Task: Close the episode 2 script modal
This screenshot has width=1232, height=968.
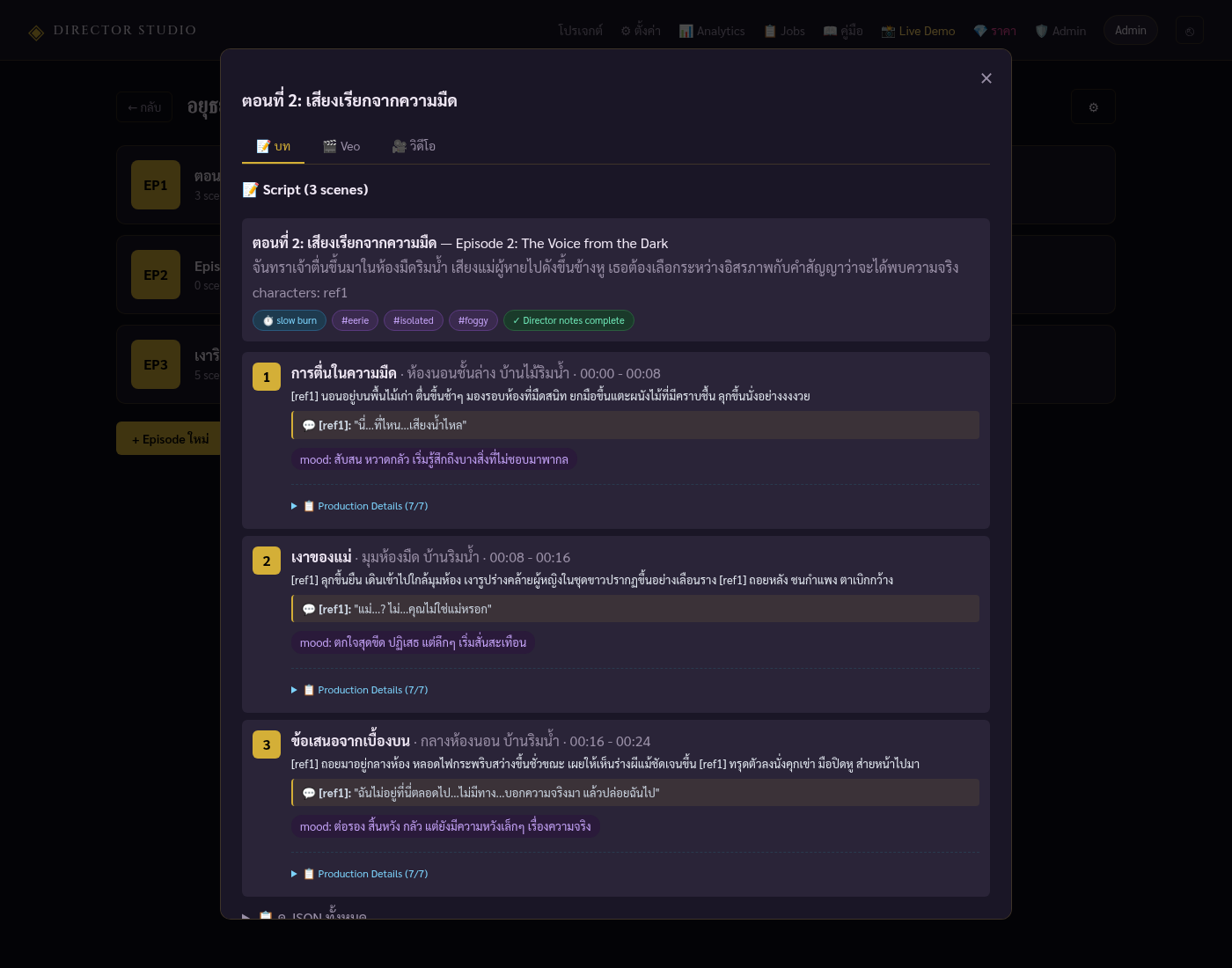Action: tap(986, 78)
